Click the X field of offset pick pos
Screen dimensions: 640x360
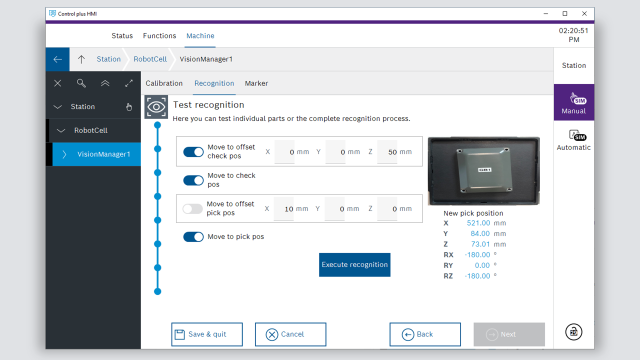tap(284, 209)
